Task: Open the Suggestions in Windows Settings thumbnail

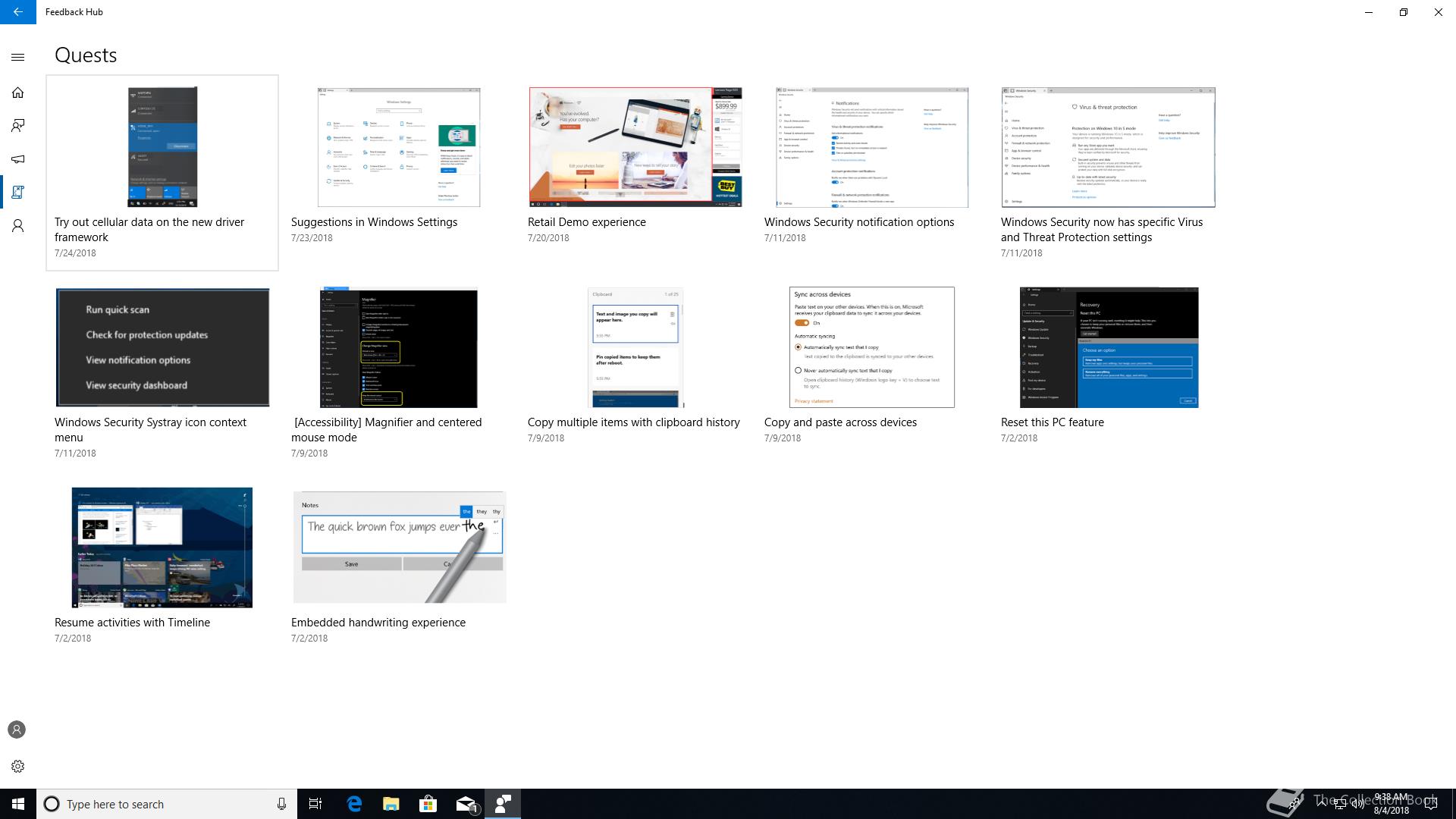Action: point(399,147)
